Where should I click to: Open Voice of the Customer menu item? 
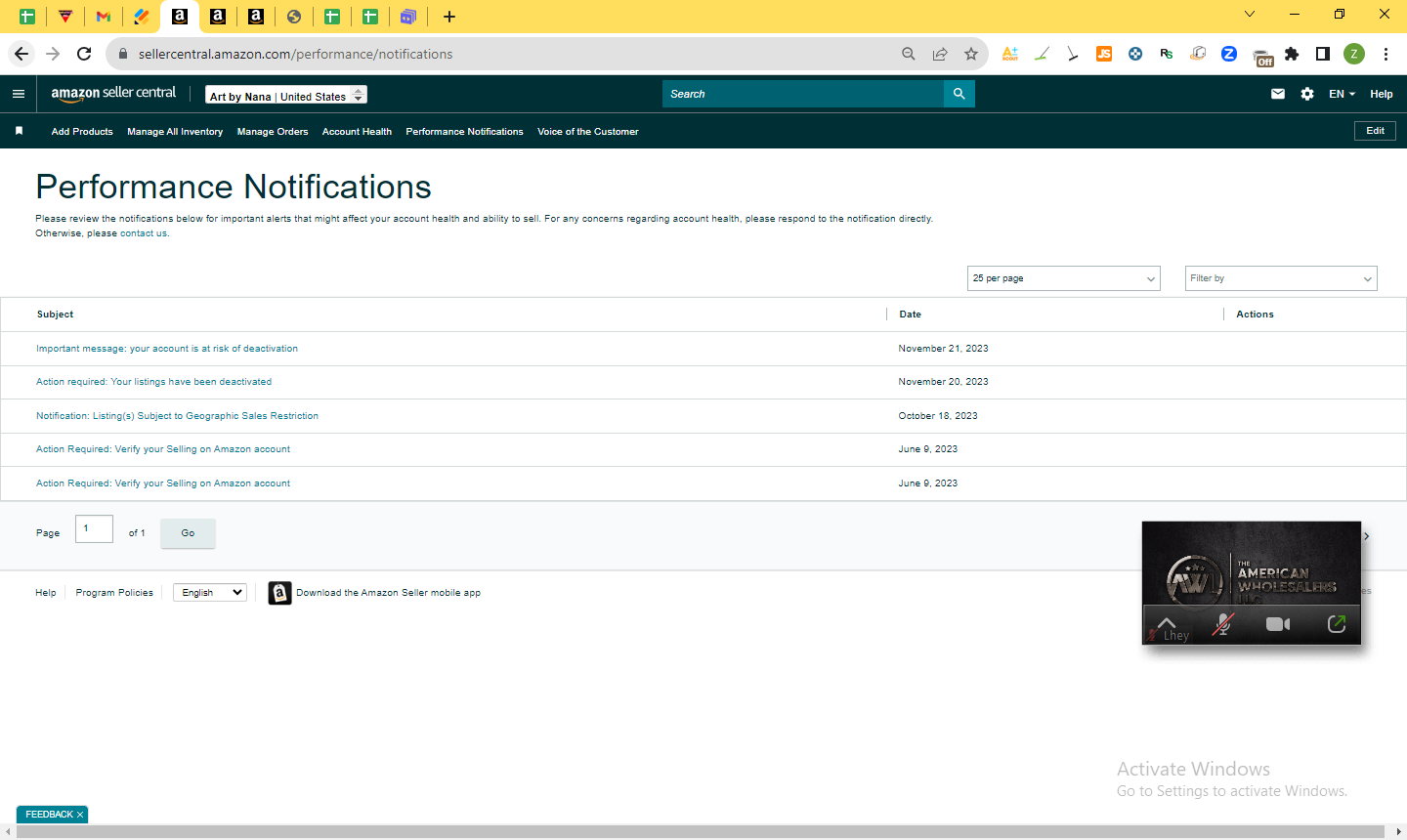[x=588, y=131]
